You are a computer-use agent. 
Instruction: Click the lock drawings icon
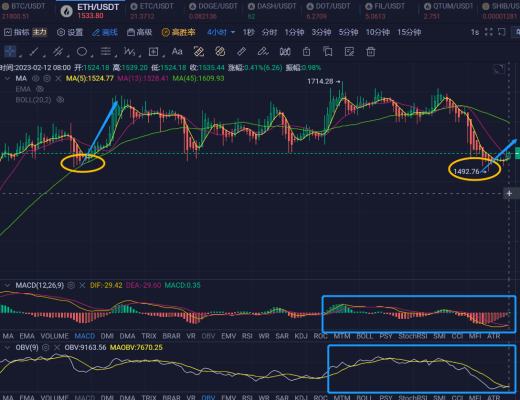[x=306, y=52]
